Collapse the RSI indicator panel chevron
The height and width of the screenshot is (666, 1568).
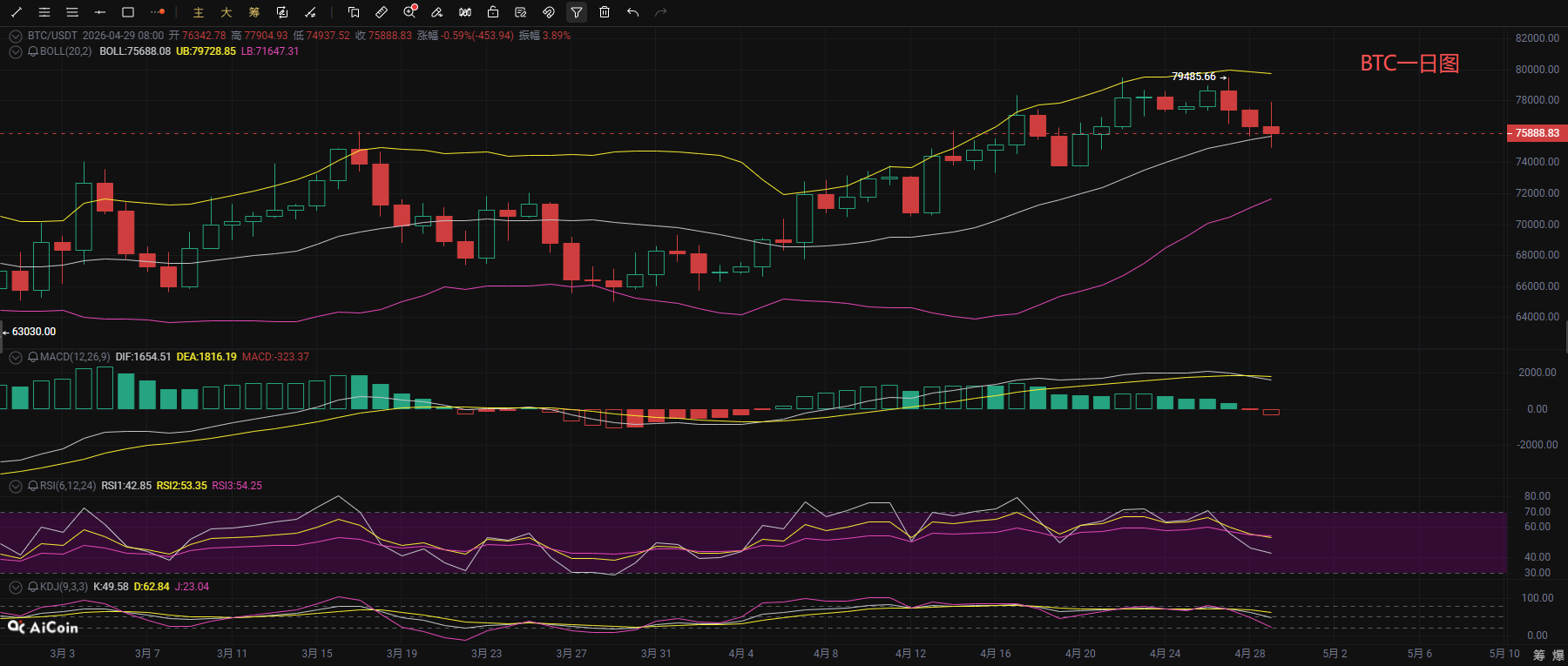tap(16, 486)
